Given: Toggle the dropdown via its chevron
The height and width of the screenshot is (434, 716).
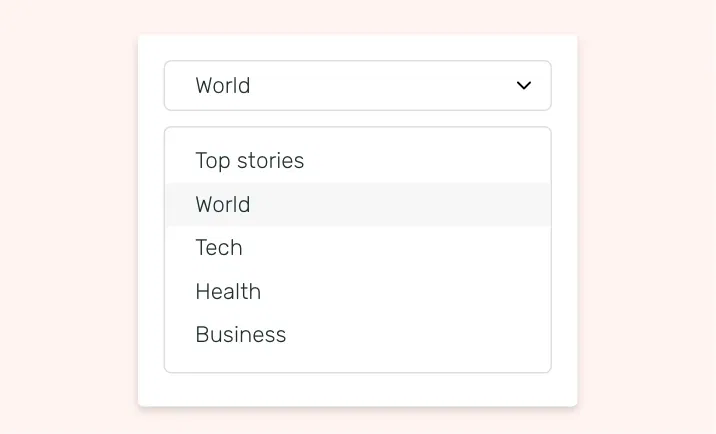Looking at the screenshot, I should click(x=523, y=86).
